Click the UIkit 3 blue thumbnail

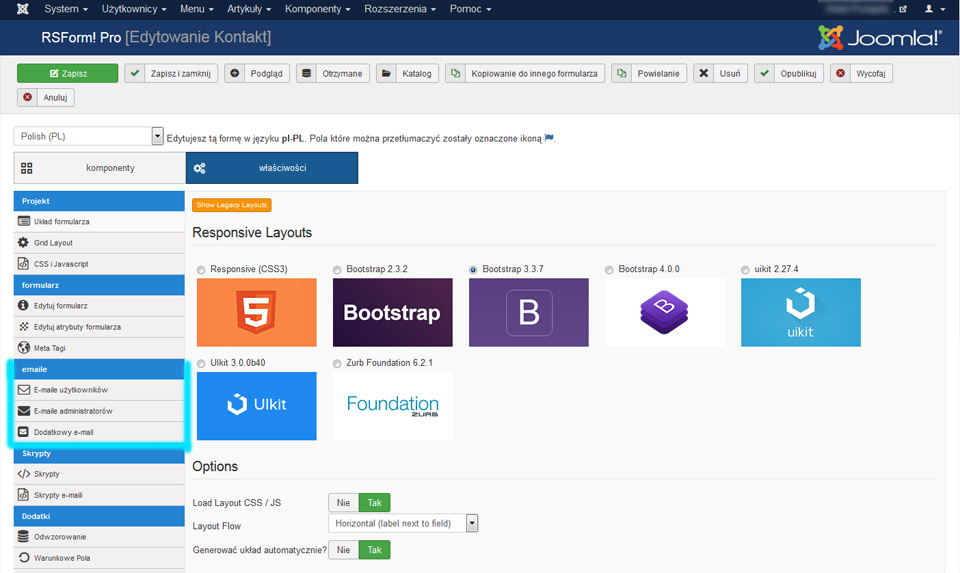click(257, 406)
